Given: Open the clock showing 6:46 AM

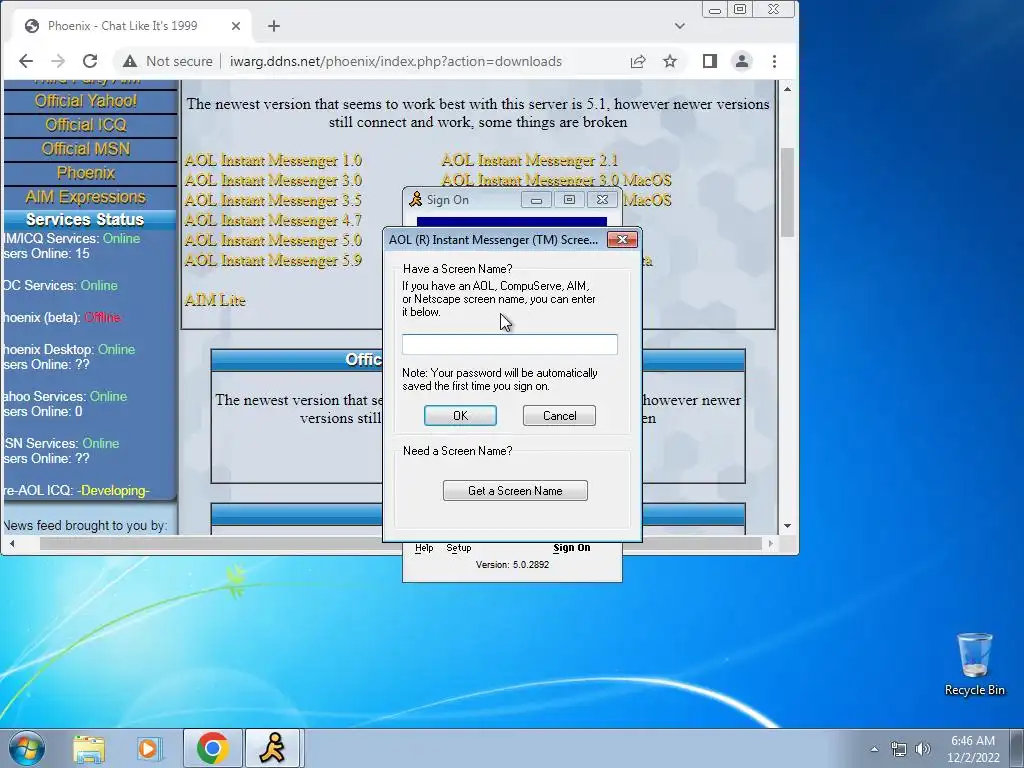Looking at the screenshot, I should click(973, 749).
